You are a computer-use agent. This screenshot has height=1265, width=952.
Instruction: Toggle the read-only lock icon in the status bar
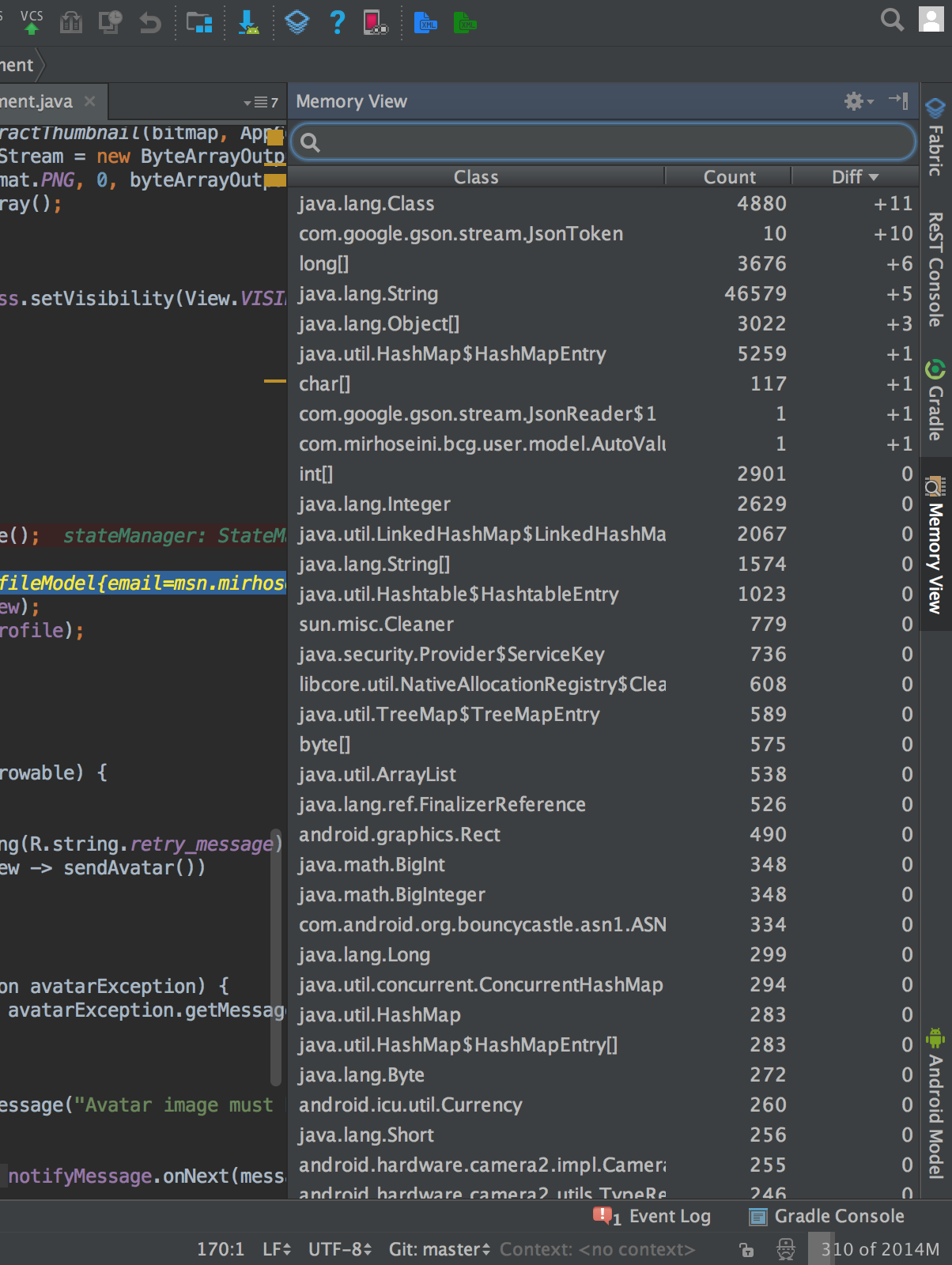coord(746,1249)
